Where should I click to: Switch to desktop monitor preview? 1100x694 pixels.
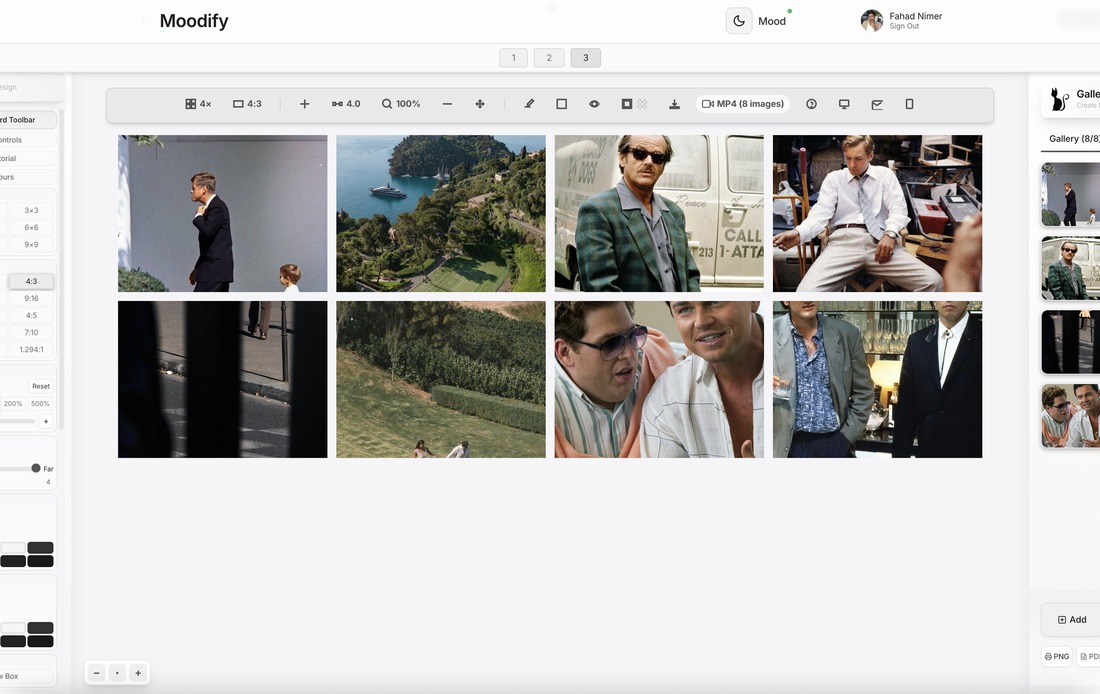[844, 104]
